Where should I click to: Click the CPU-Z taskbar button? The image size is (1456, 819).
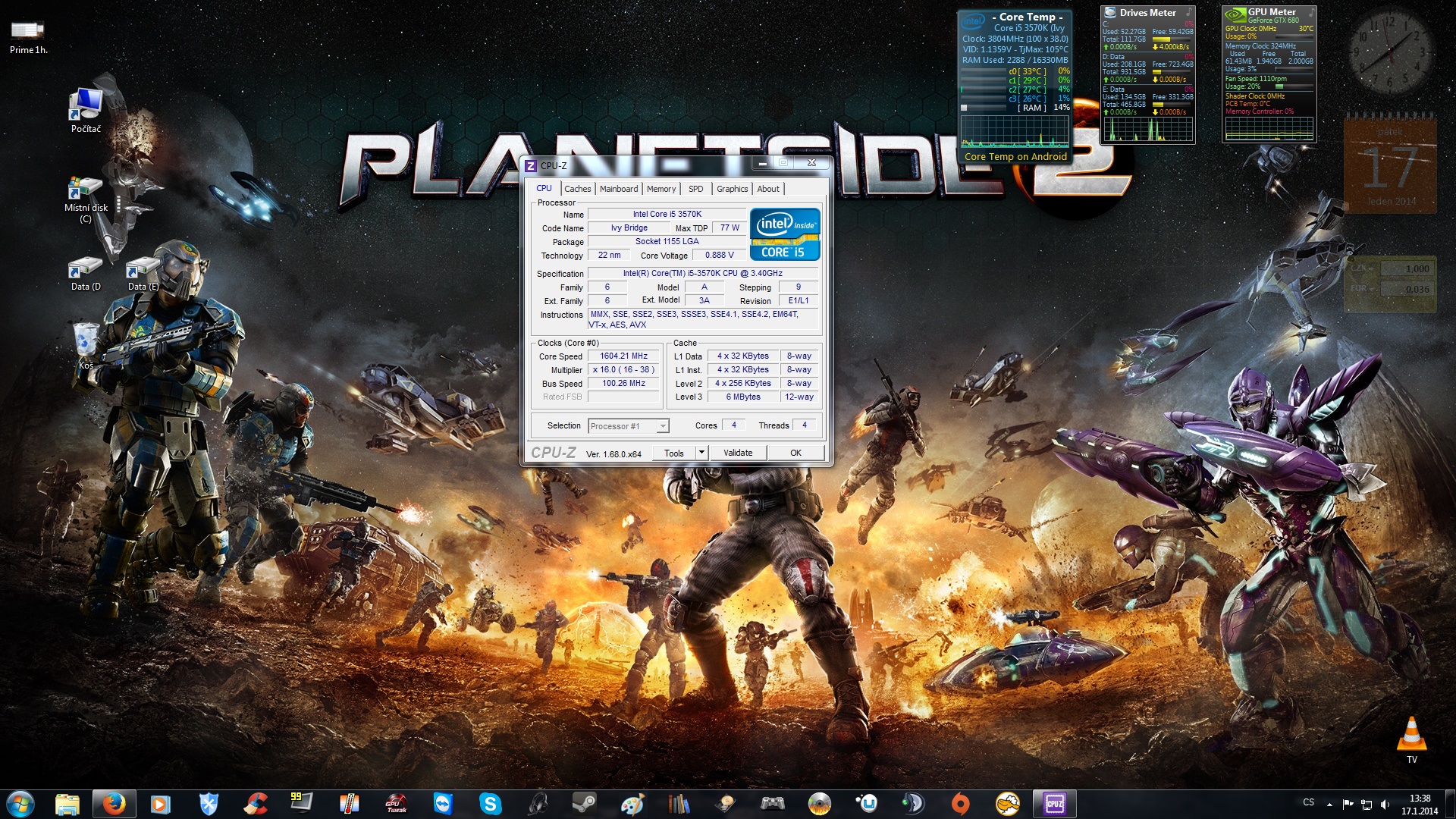click(1054, 804)
